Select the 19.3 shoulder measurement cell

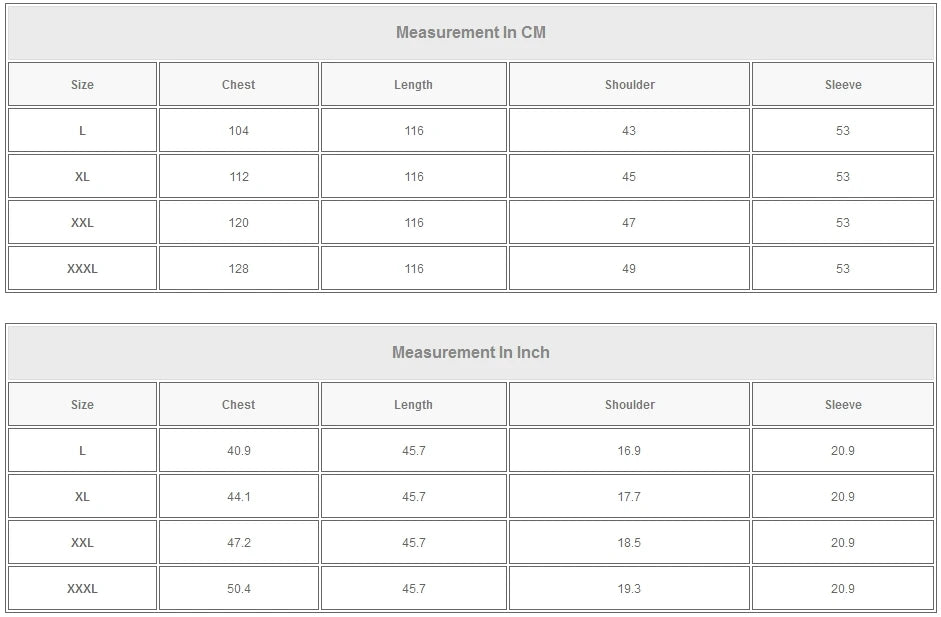point(629,589)
